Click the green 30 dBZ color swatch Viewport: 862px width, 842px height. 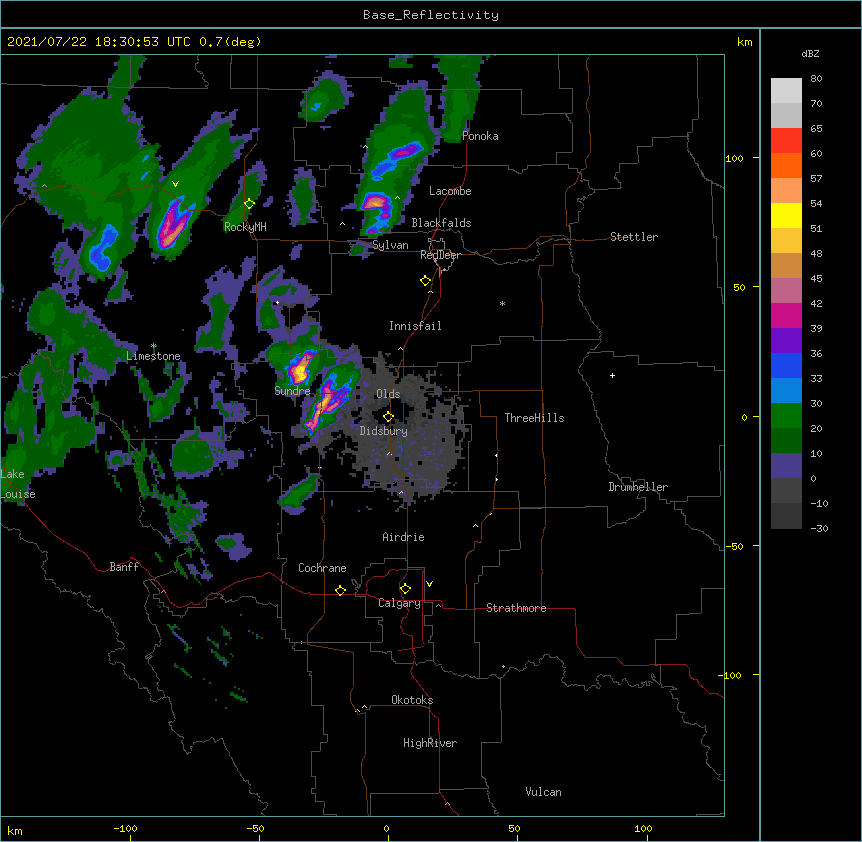tap(786, 416)
